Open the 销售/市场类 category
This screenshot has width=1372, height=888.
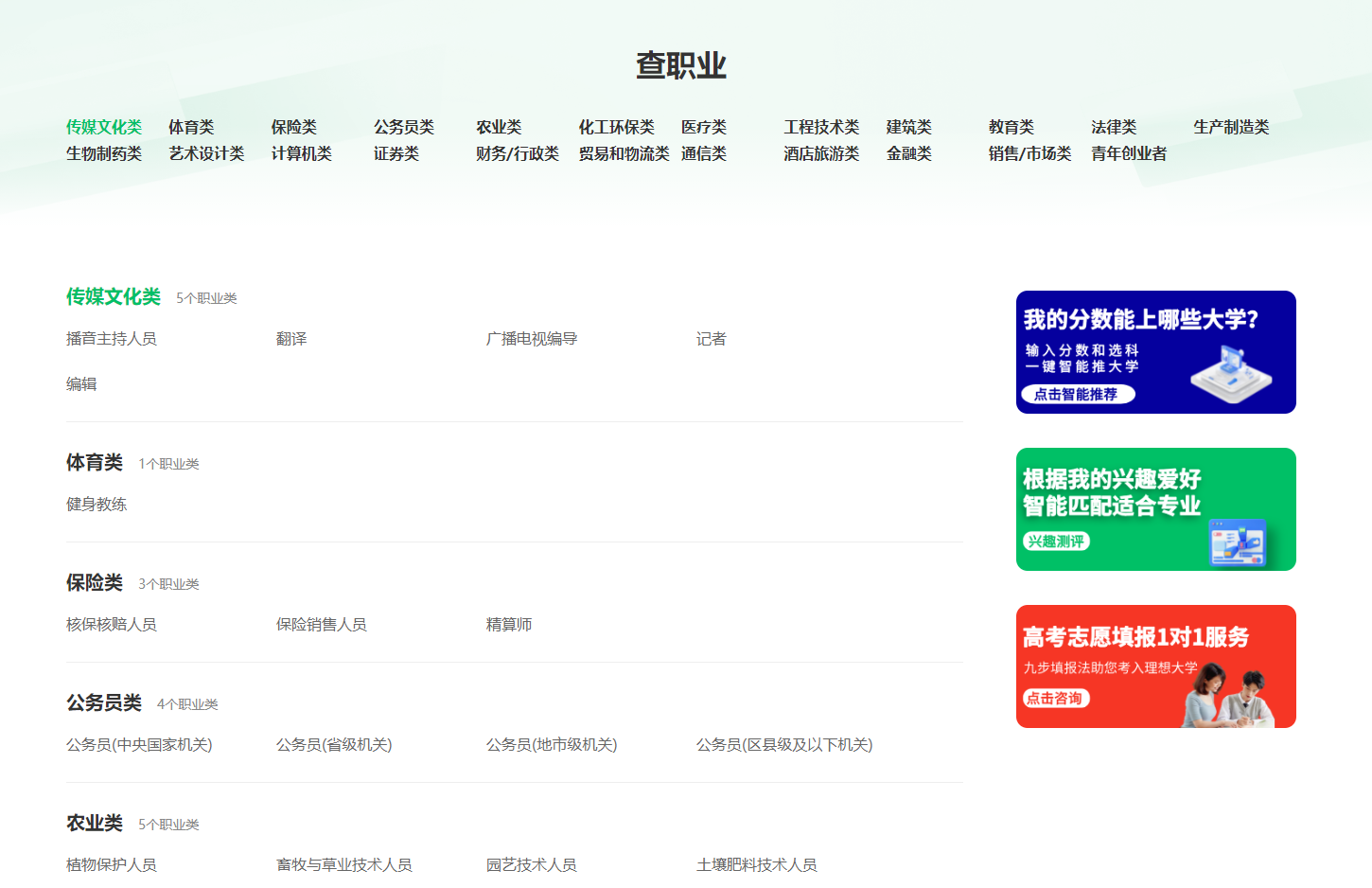1030,153
